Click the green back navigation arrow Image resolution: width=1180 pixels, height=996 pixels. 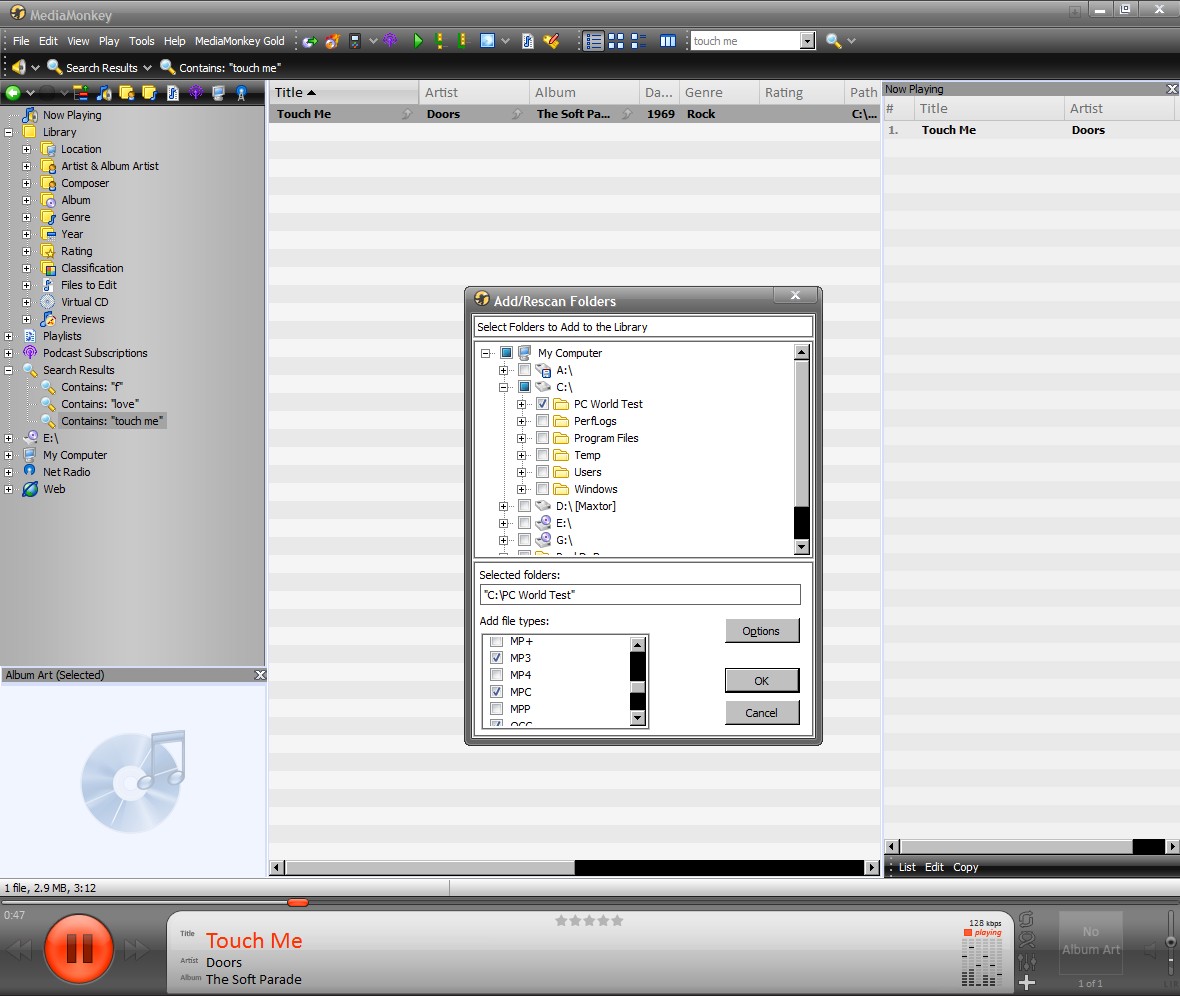pos(13,93)
